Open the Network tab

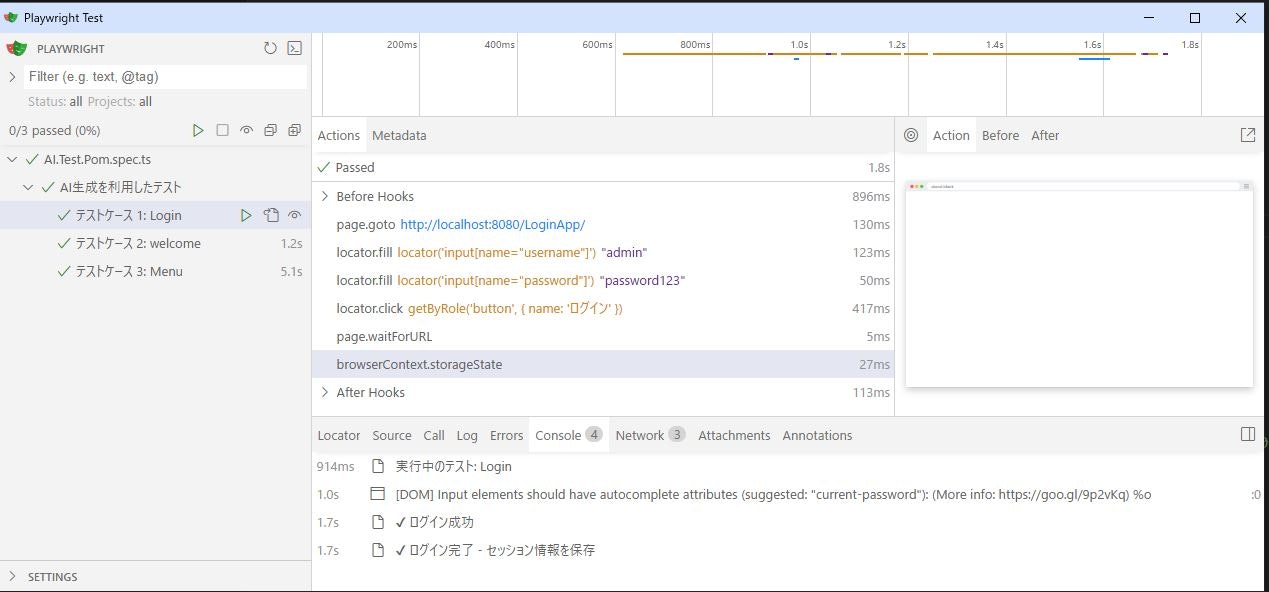point(650,435)
